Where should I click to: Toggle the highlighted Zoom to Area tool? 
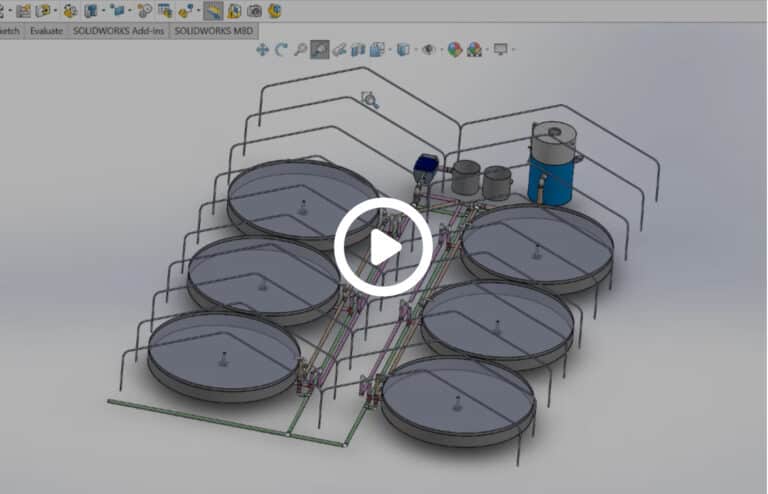tap(319, 49)
